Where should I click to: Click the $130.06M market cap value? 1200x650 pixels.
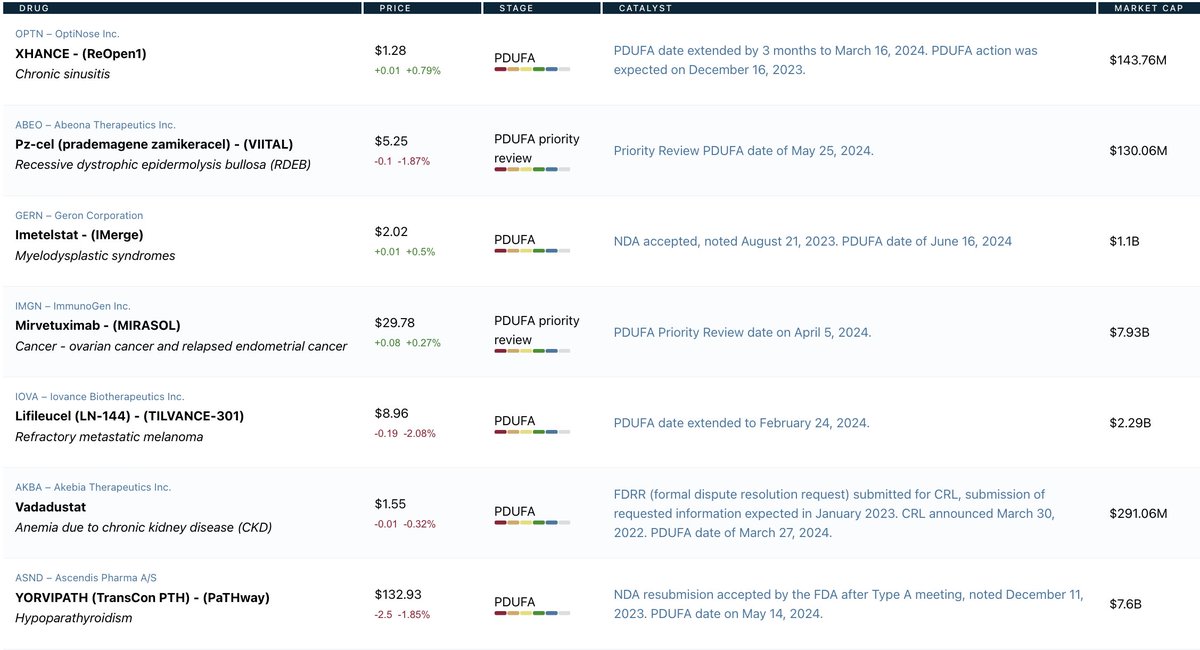click(1138, 151)
